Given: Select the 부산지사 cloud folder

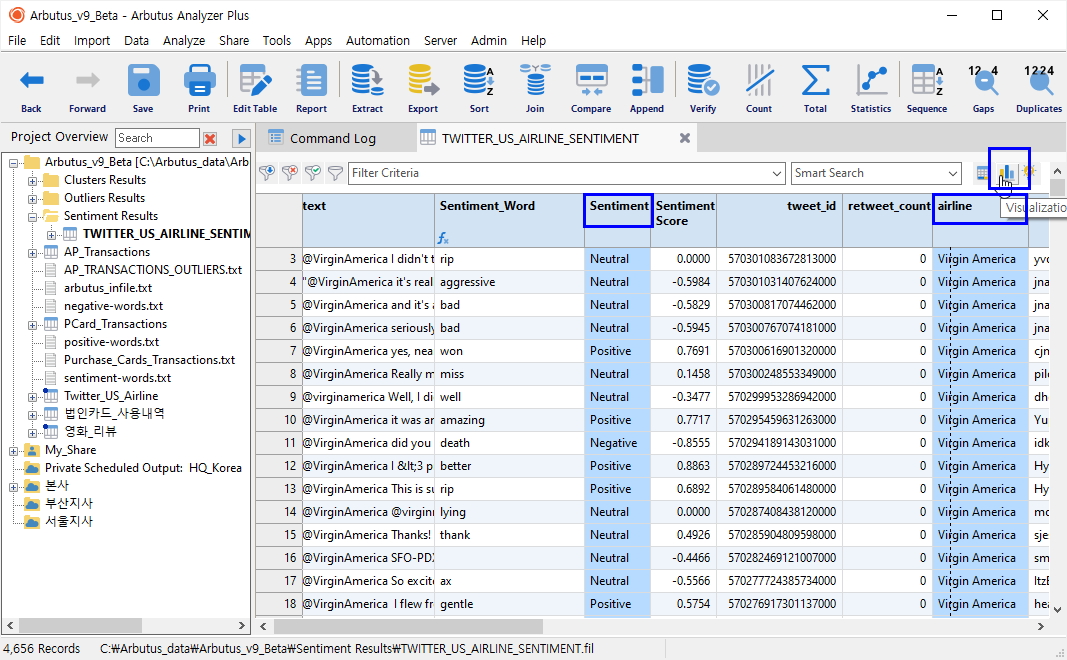Looking at the screenshot, I should point(69,504).
